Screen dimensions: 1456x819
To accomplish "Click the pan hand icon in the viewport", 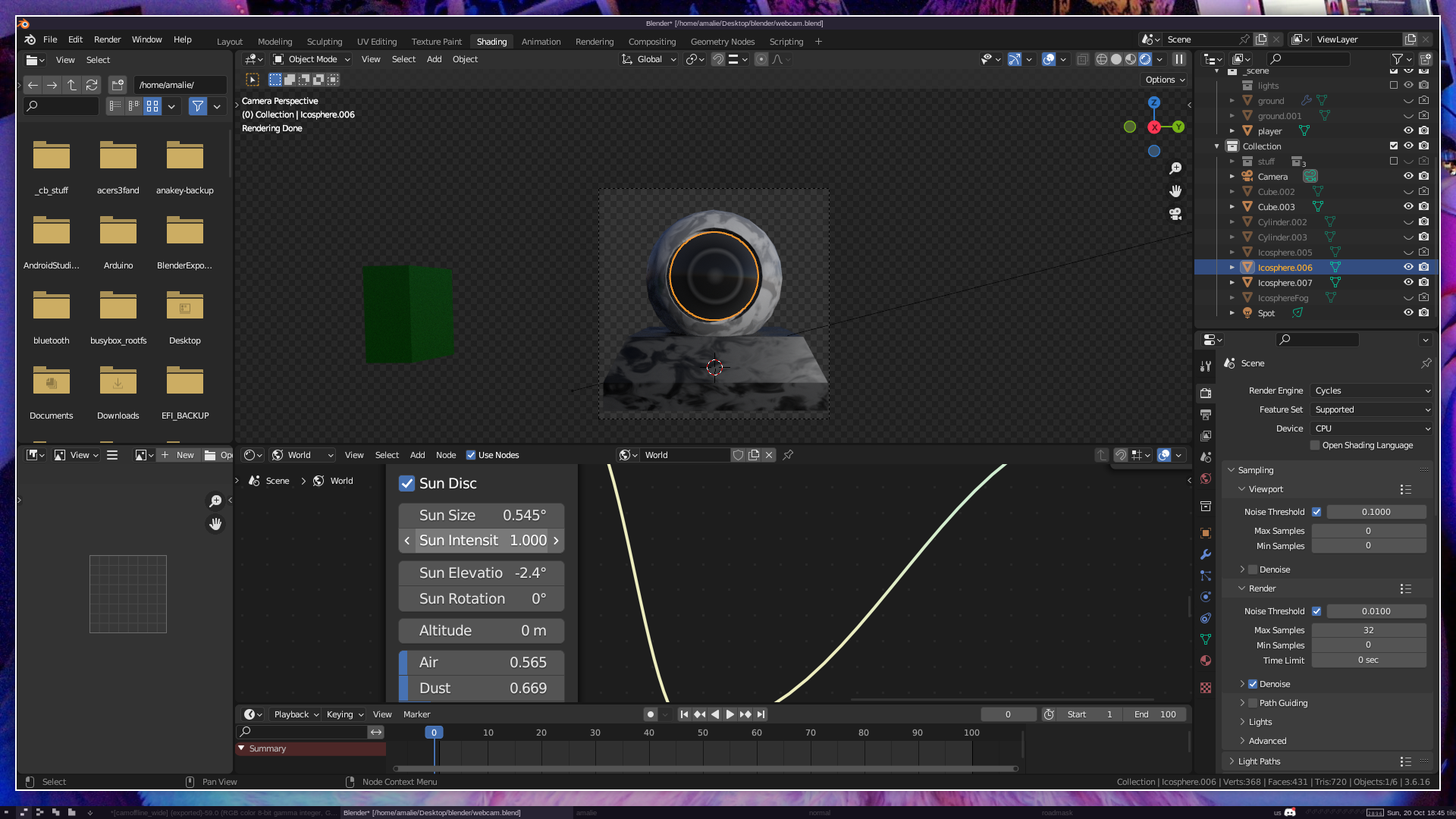I will click(x=1175, y=191).
